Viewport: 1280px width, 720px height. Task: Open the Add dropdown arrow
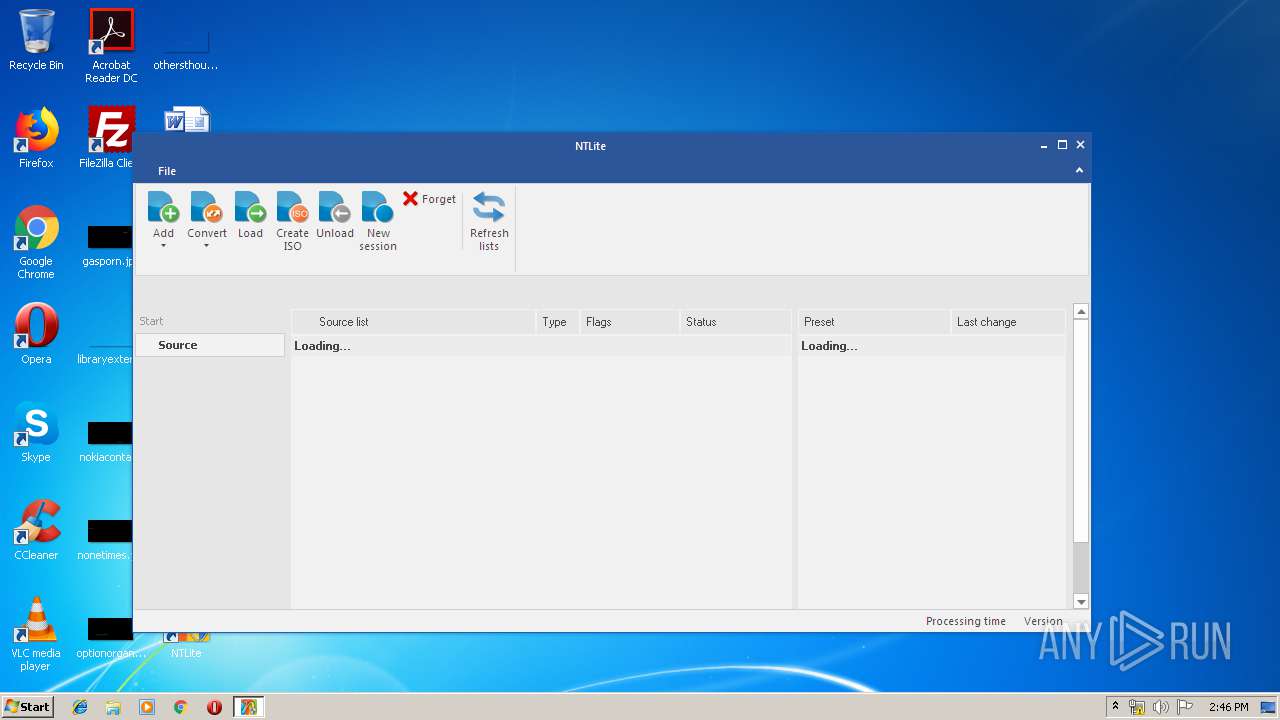(163, 246)
